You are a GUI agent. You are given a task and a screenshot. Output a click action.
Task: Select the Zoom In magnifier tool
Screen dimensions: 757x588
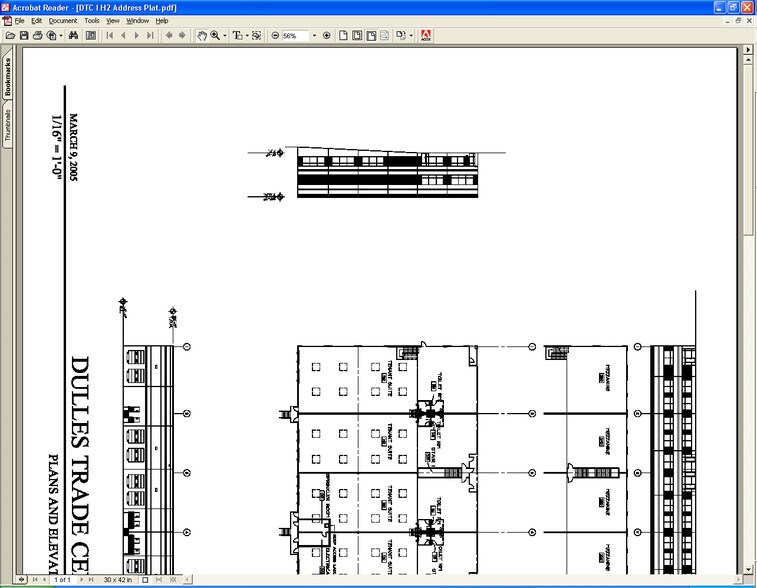click(214, 35)
